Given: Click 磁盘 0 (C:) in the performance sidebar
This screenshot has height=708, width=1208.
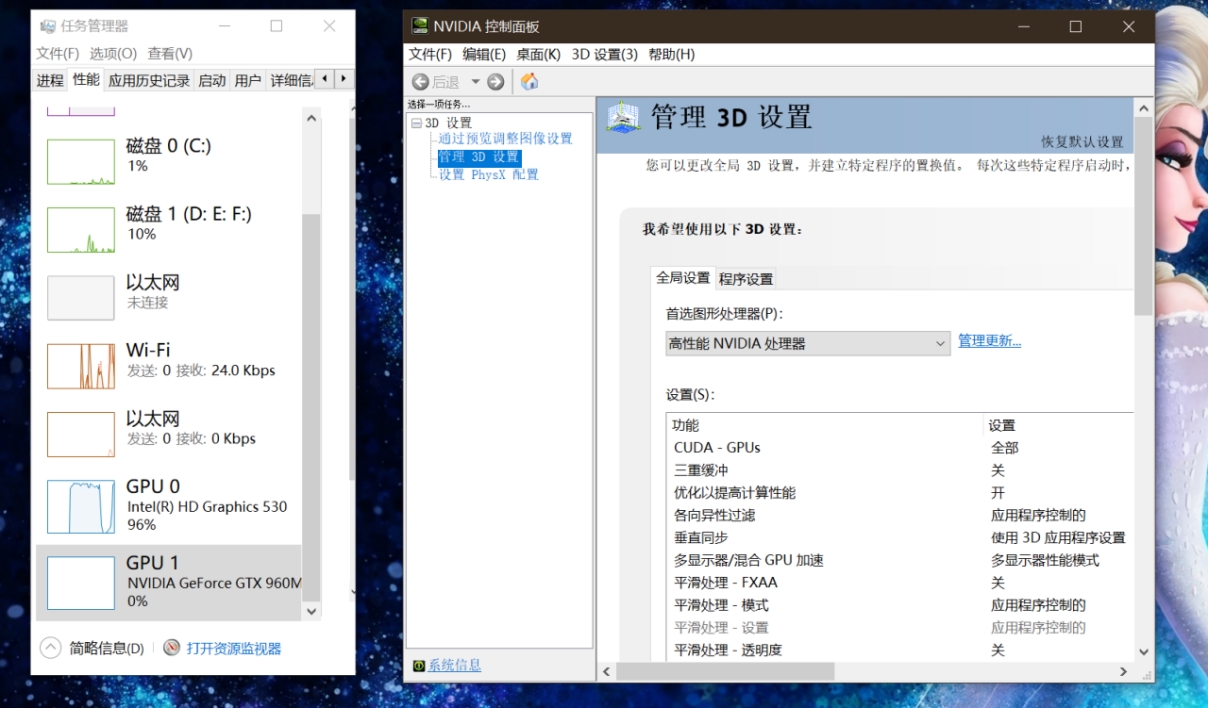Looking at the screenshot, I should (x=170, y=155).
